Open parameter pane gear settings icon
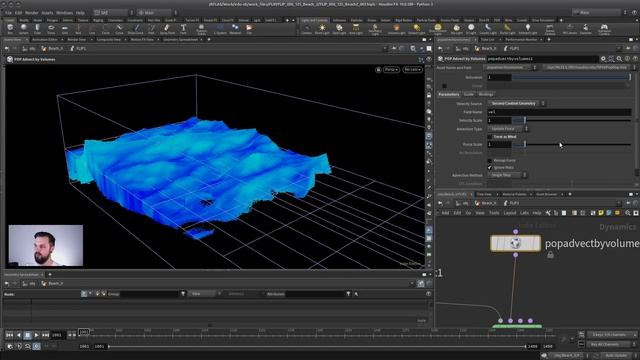Image resolution: width=640 pixels, height=360 pixels. pos(603,59)
